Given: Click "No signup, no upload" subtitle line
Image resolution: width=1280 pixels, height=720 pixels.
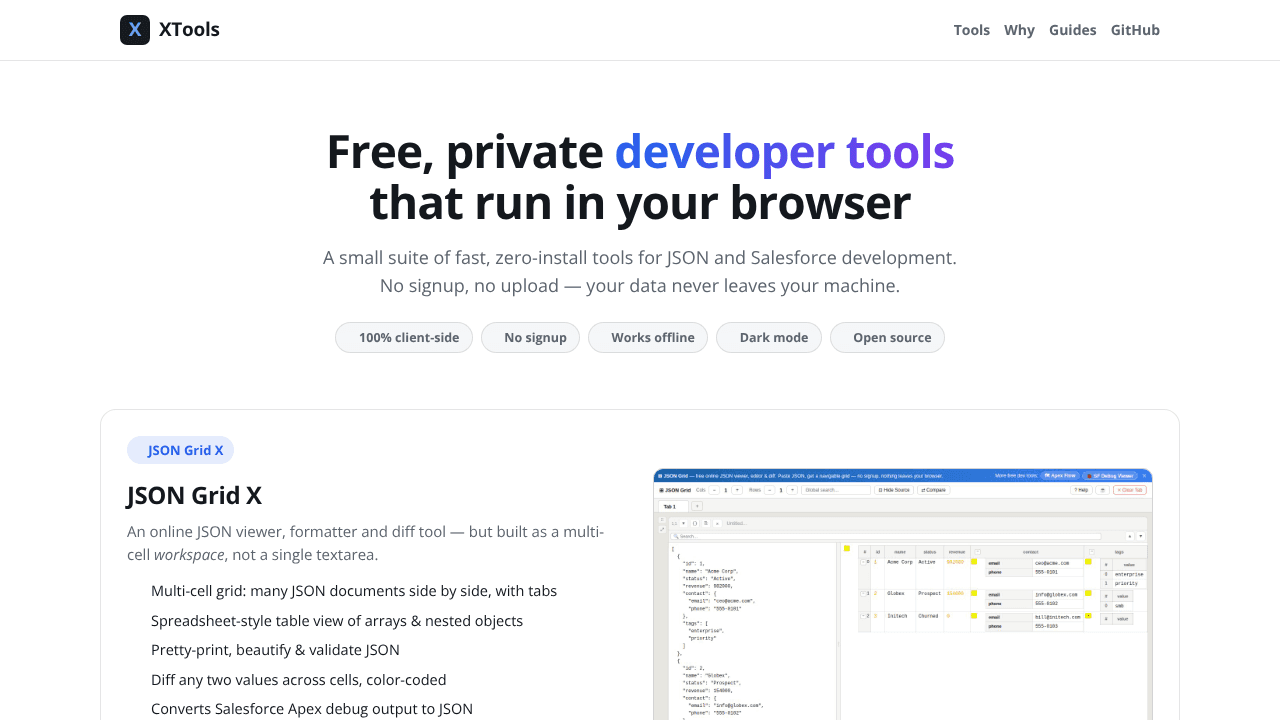Looking at the screenshot, I should point(640,286).
